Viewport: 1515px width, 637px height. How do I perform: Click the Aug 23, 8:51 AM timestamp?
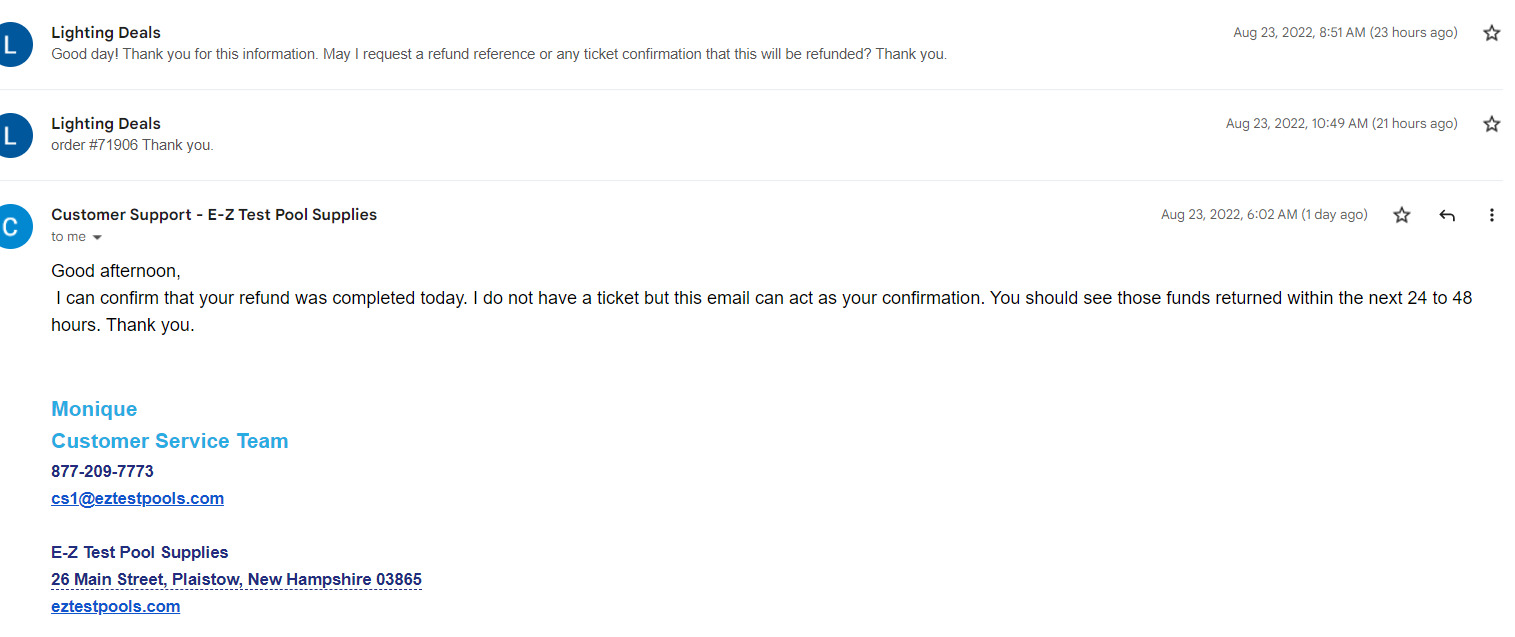point(1345,33)
